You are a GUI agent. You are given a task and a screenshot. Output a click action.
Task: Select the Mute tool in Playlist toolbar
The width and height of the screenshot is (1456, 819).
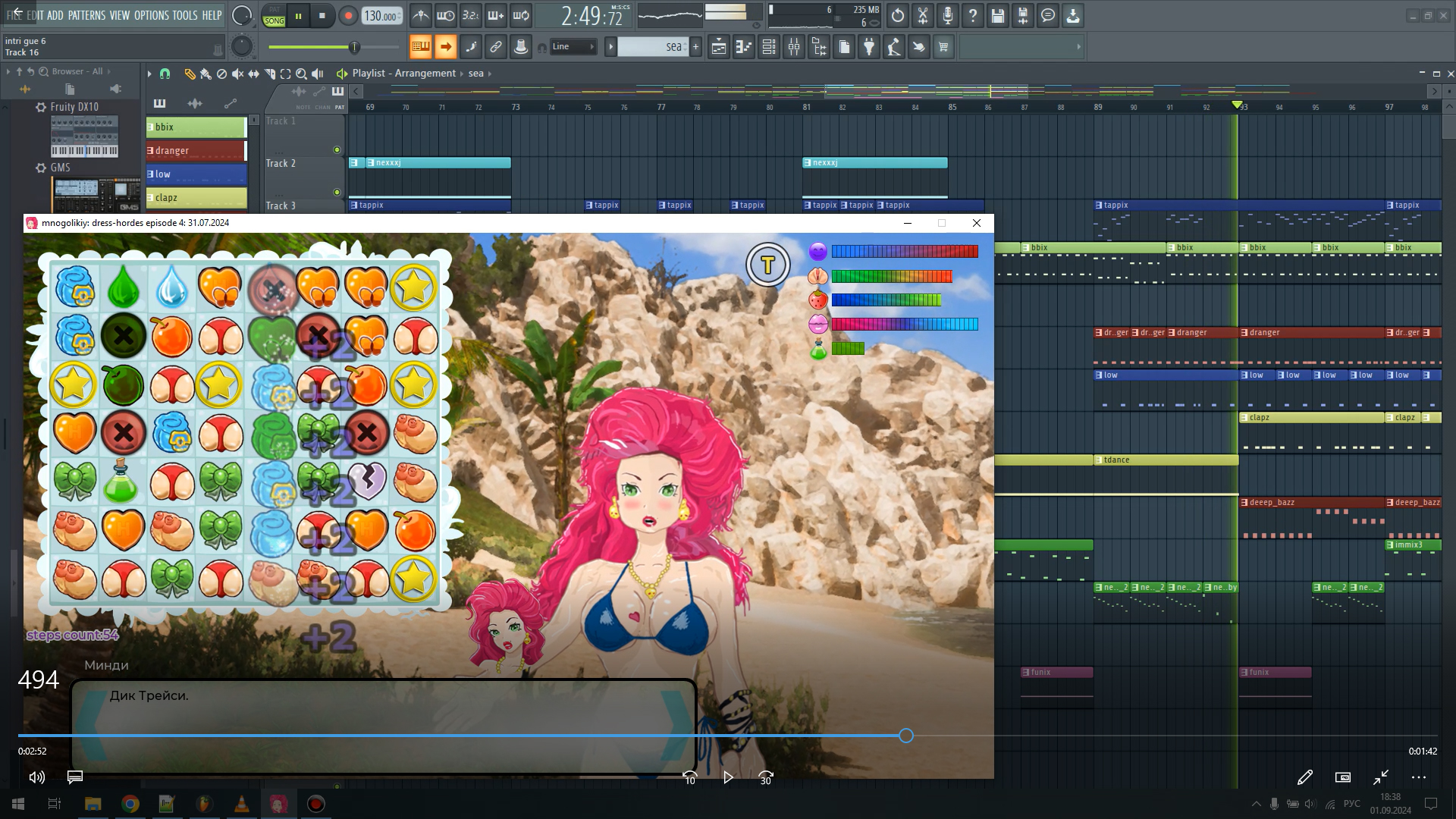coord(237,74)
